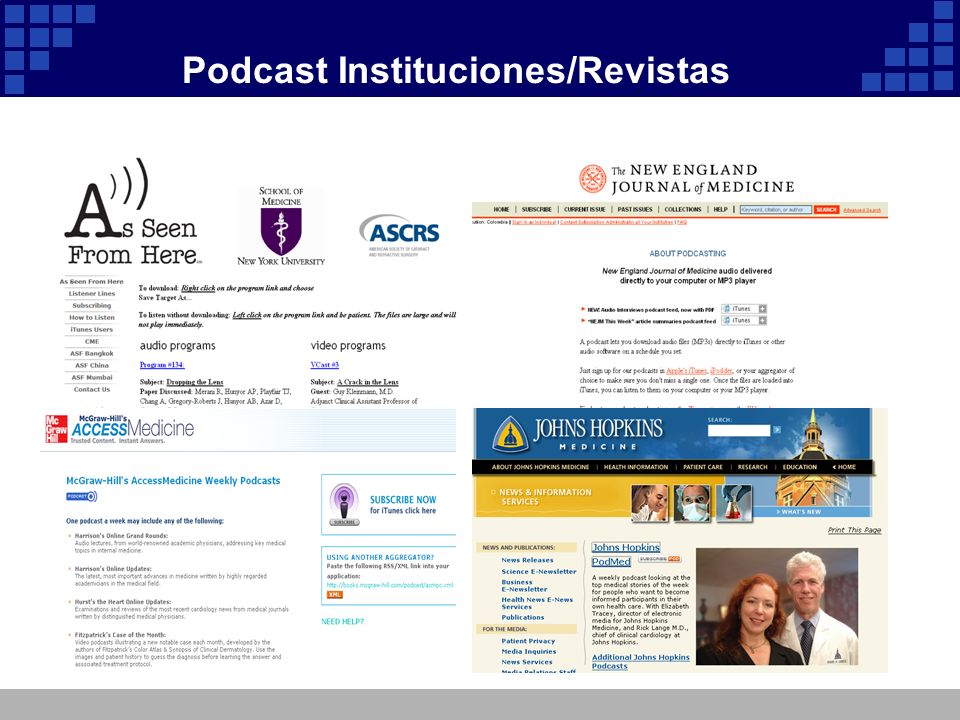
Task: Open Media Inquiries link
Action: (528, 652)
